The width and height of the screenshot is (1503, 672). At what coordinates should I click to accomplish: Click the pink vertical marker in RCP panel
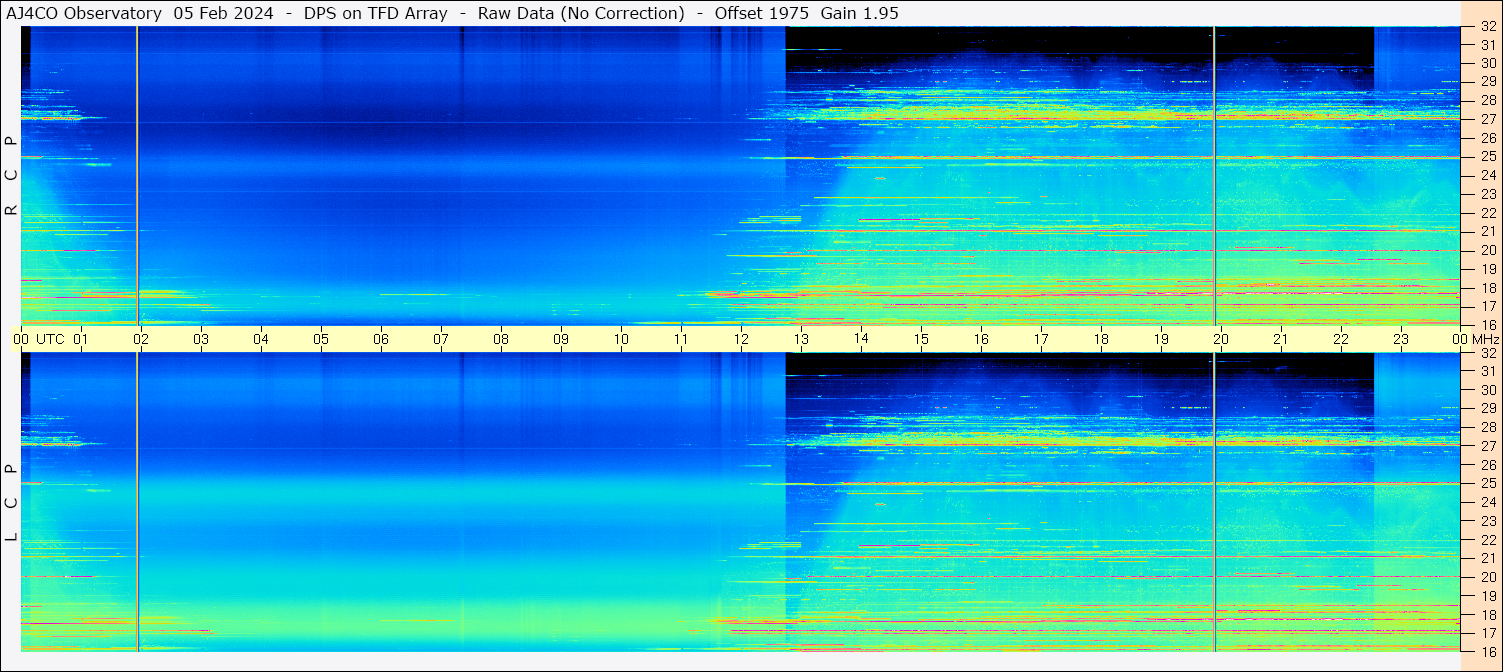click(x=137, y=176)
